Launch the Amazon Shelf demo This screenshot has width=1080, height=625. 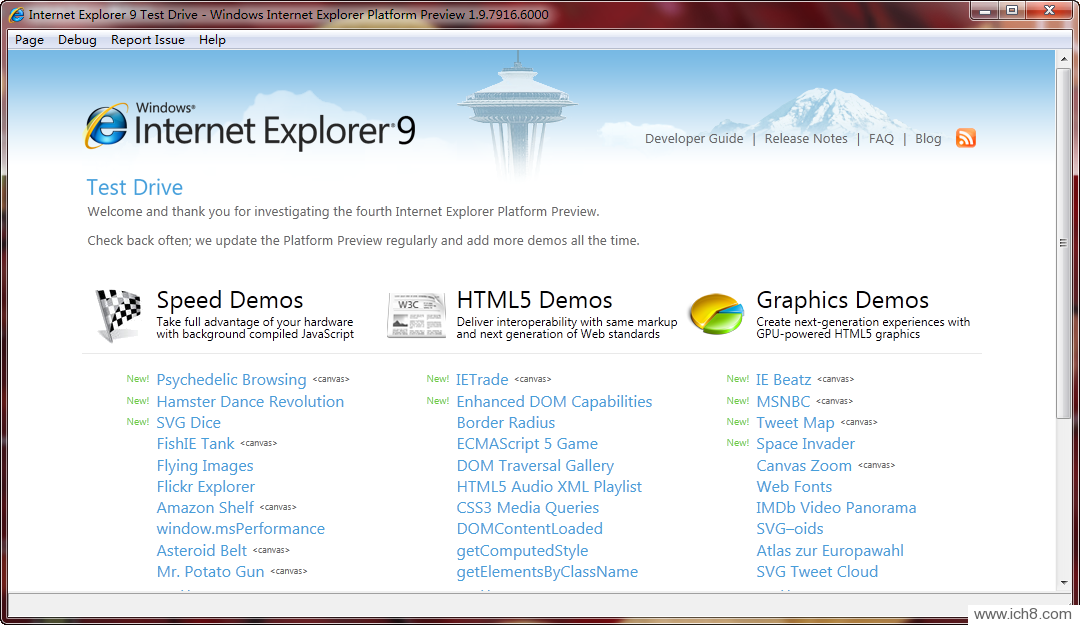[205, 508]
